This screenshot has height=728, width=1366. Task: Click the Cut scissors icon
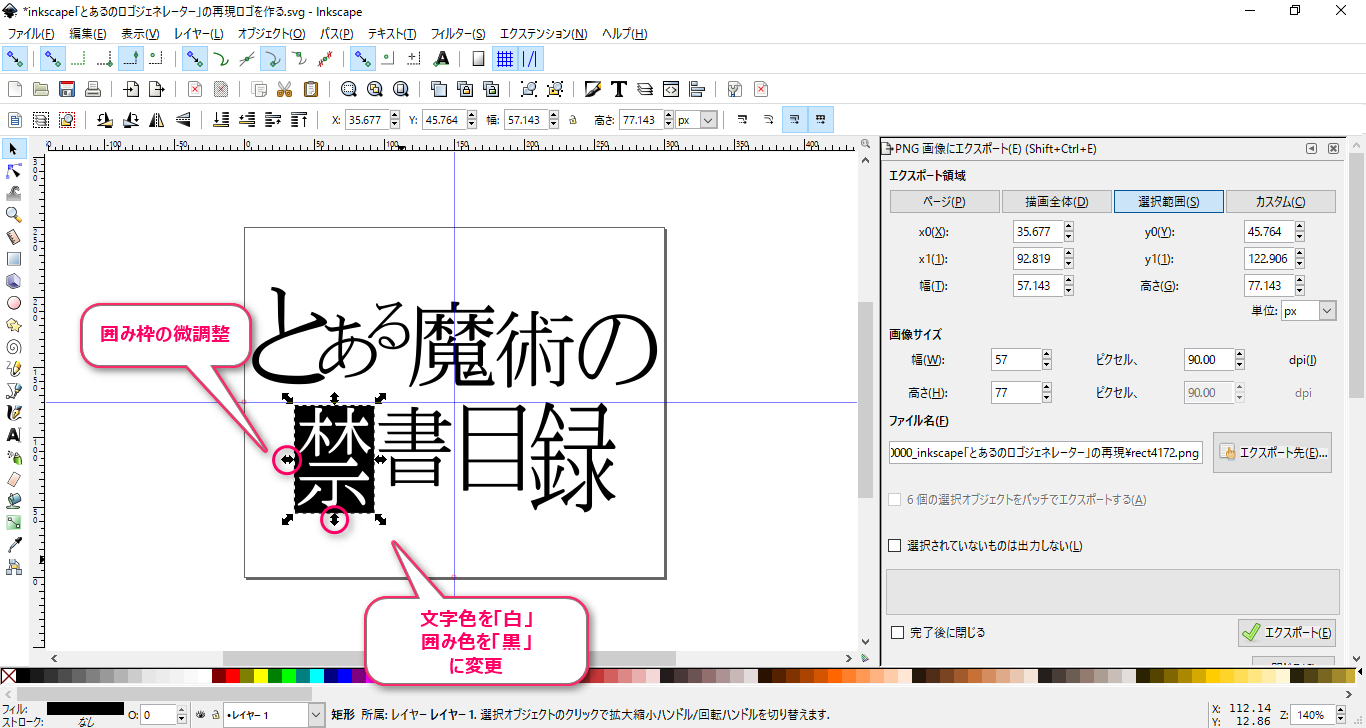[285, 89]
